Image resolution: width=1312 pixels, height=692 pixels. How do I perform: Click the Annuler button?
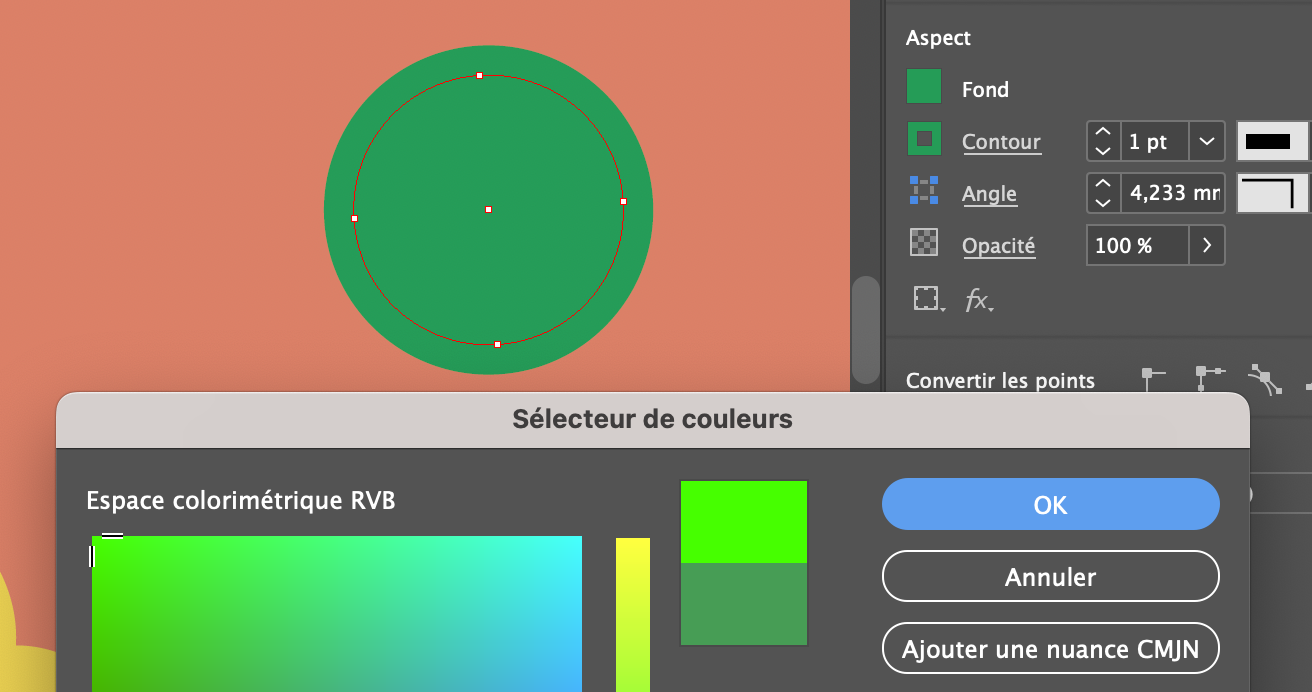(x=1049, y=576)
